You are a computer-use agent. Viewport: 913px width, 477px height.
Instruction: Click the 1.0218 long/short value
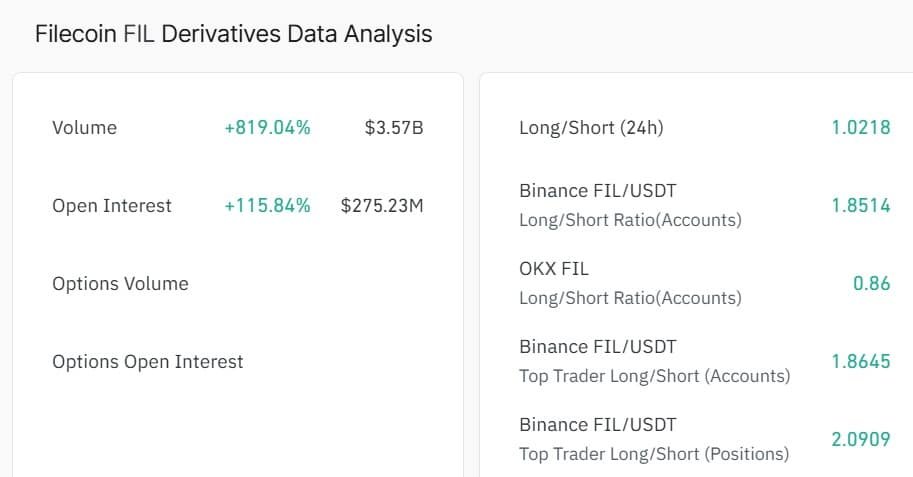coord(861,128)
